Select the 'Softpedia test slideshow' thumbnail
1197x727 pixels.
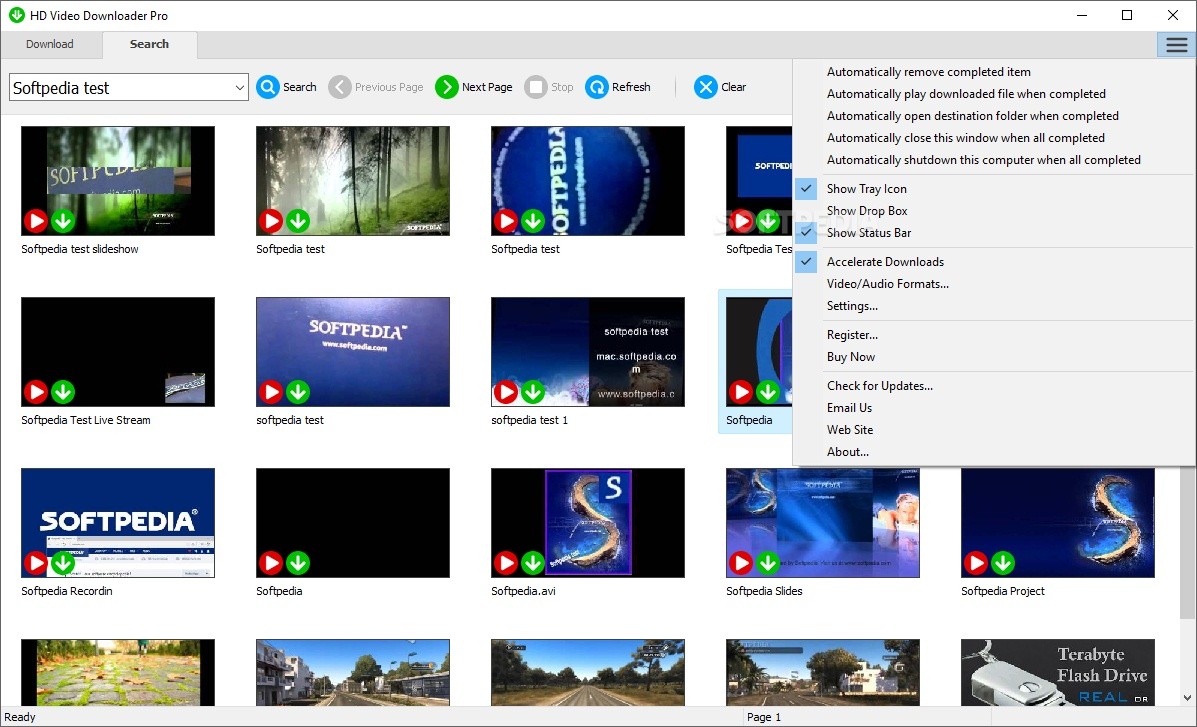(118, 181)
